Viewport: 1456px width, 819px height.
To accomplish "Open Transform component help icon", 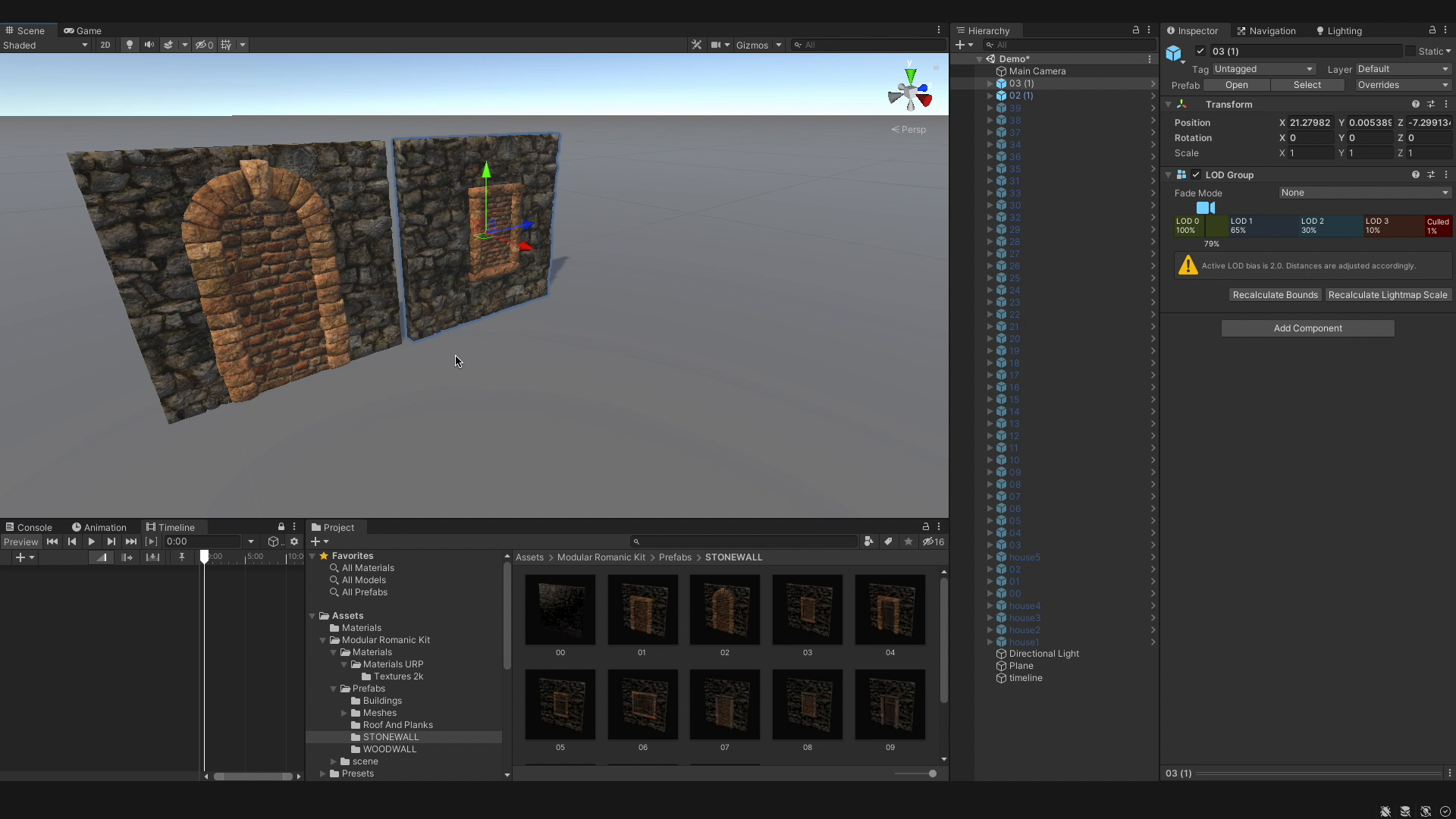I will click(x=1415, y=104).
